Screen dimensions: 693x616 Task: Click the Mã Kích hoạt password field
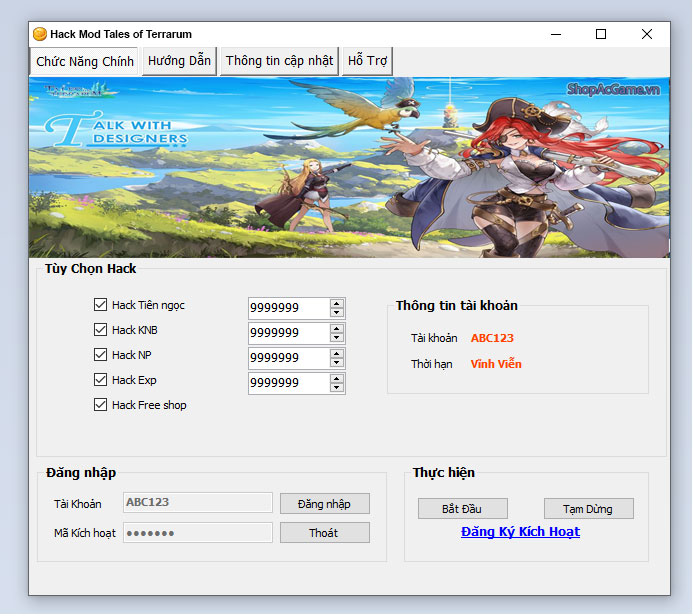coord(198,533)
